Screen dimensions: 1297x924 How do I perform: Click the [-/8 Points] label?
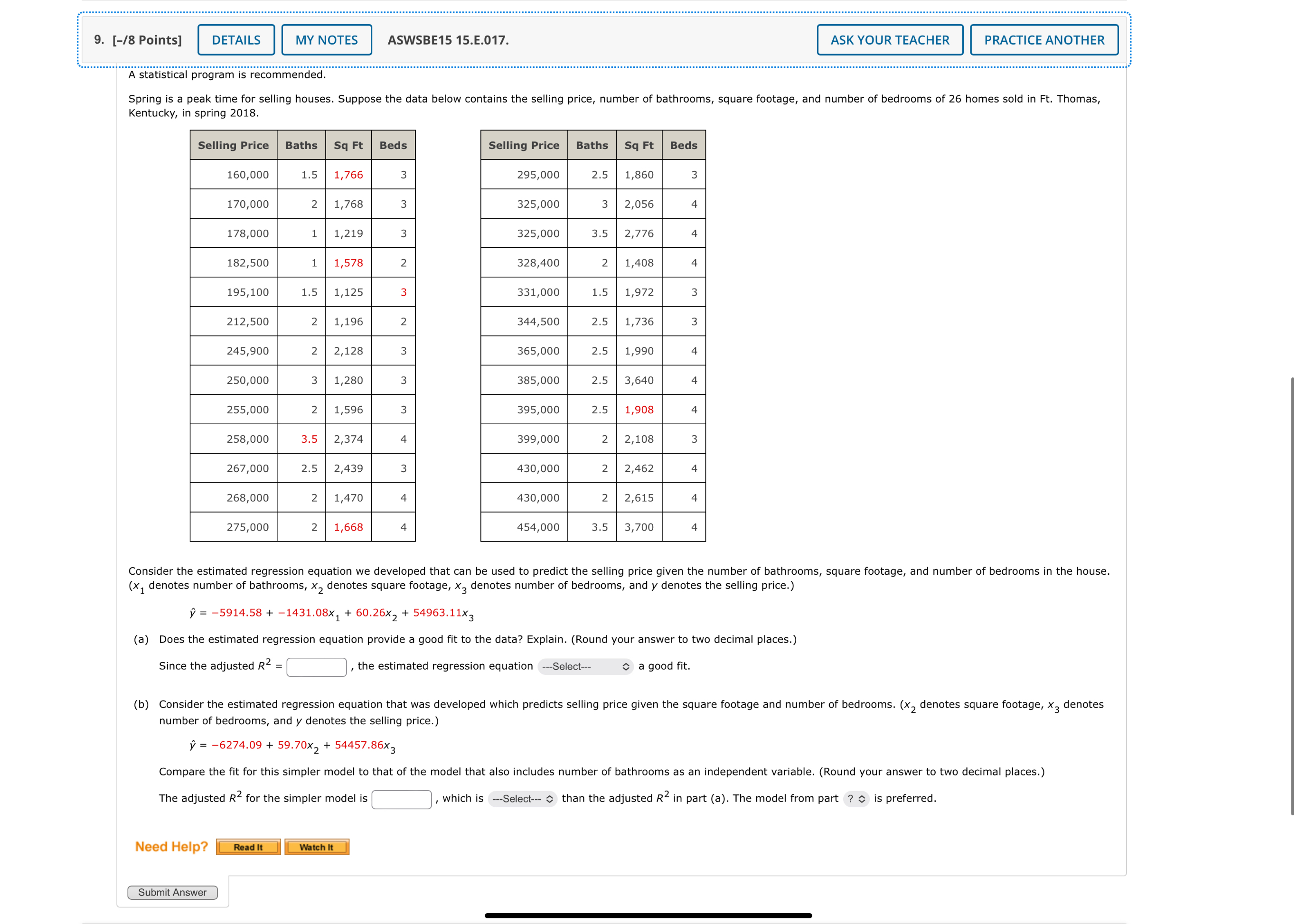(x=146, y=39)
